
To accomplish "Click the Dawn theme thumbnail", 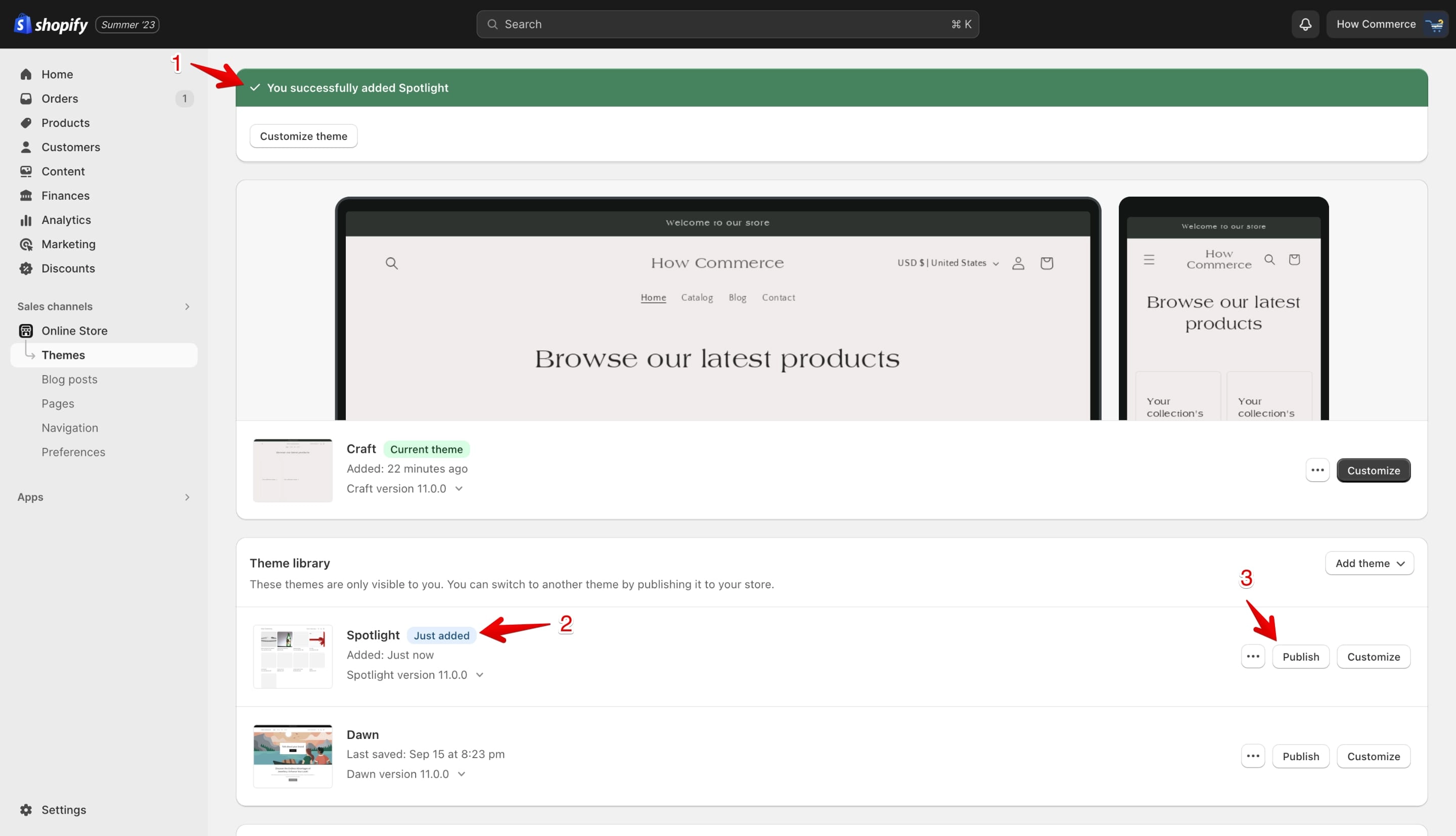I will (x=293, y=756).
